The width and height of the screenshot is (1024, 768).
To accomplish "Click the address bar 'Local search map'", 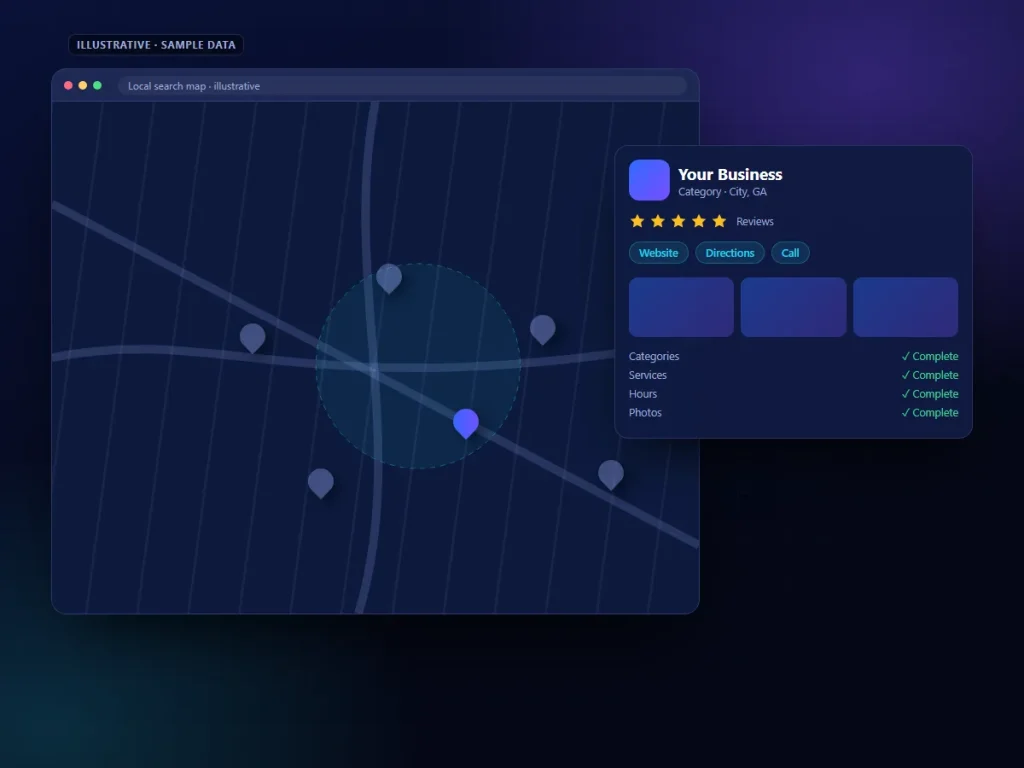I will (x=402, y=86).
